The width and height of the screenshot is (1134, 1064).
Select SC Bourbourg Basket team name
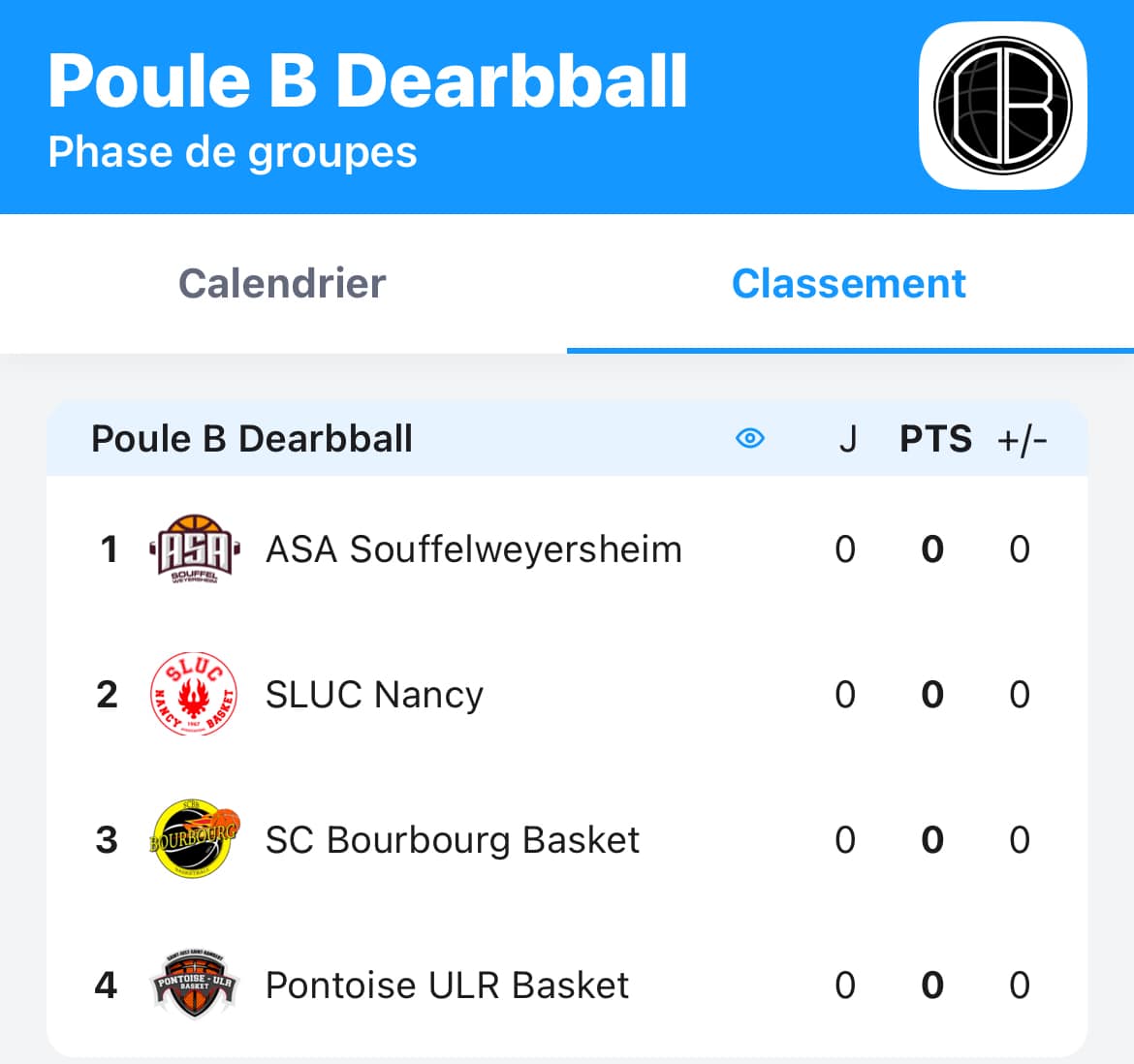pyautogui.click(x=452, y=840)
